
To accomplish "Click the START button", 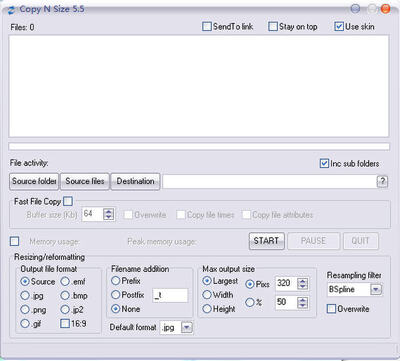I will pos(267,241).
